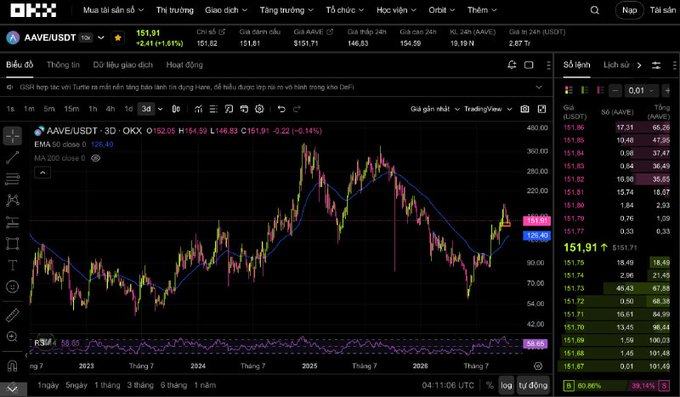Image resolution: width=680 pixels, height=397 pixels.
Task: Open the Giao dịch menu
Action: click(x=226, y=10)
